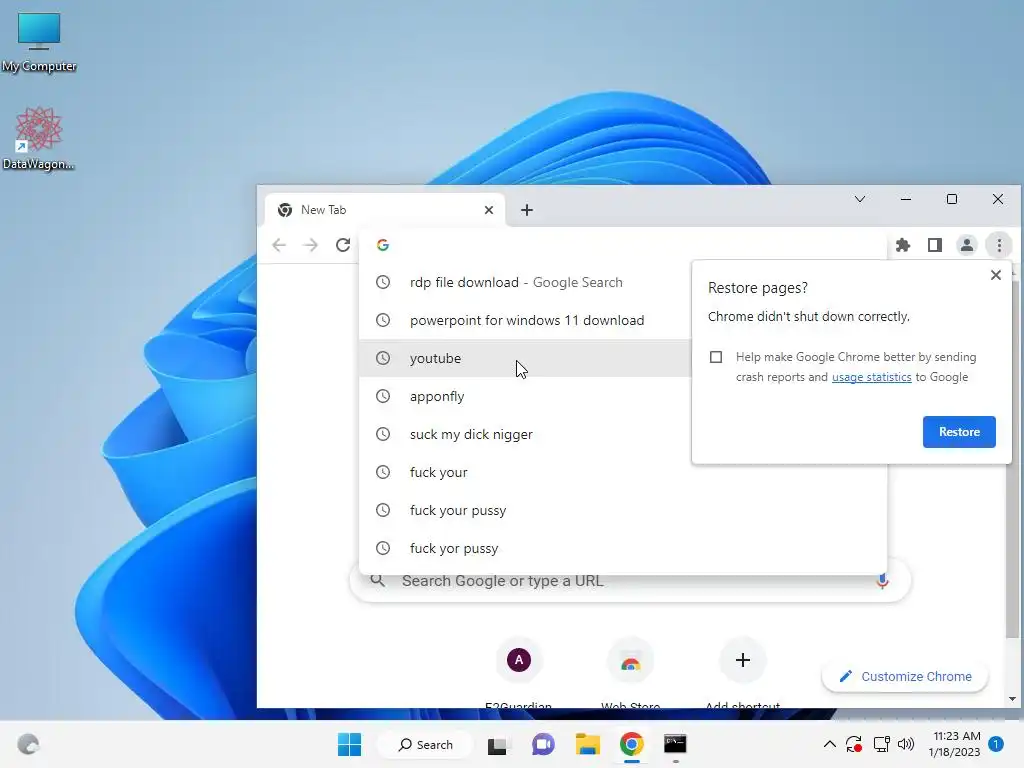1024x768 pixels.
Task: Open Chrome three-dot menu
Action: [x=999, y=245]
